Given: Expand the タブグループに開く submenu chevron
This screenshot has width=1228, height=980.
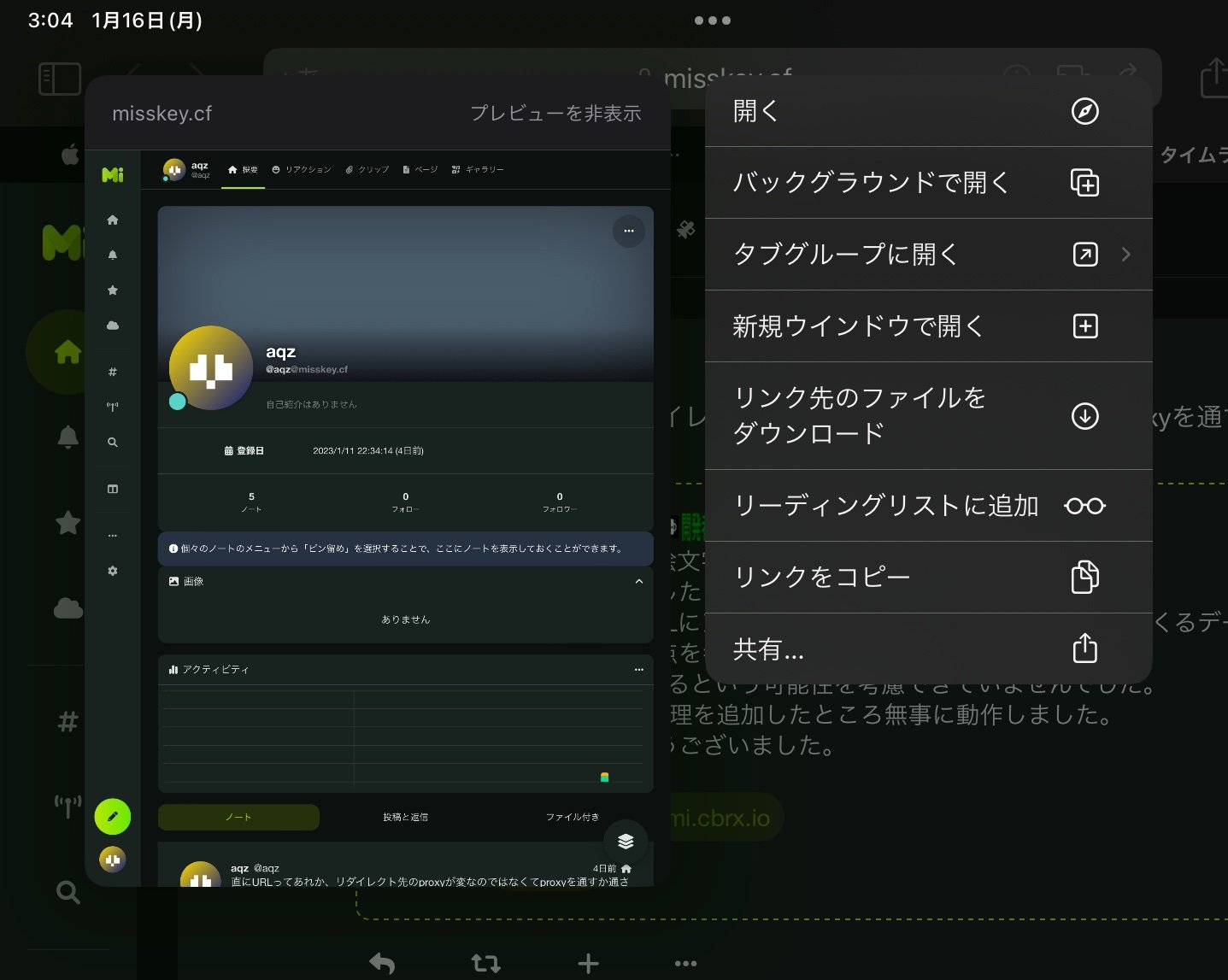Looking at the screenshot, I should 1126,254.
